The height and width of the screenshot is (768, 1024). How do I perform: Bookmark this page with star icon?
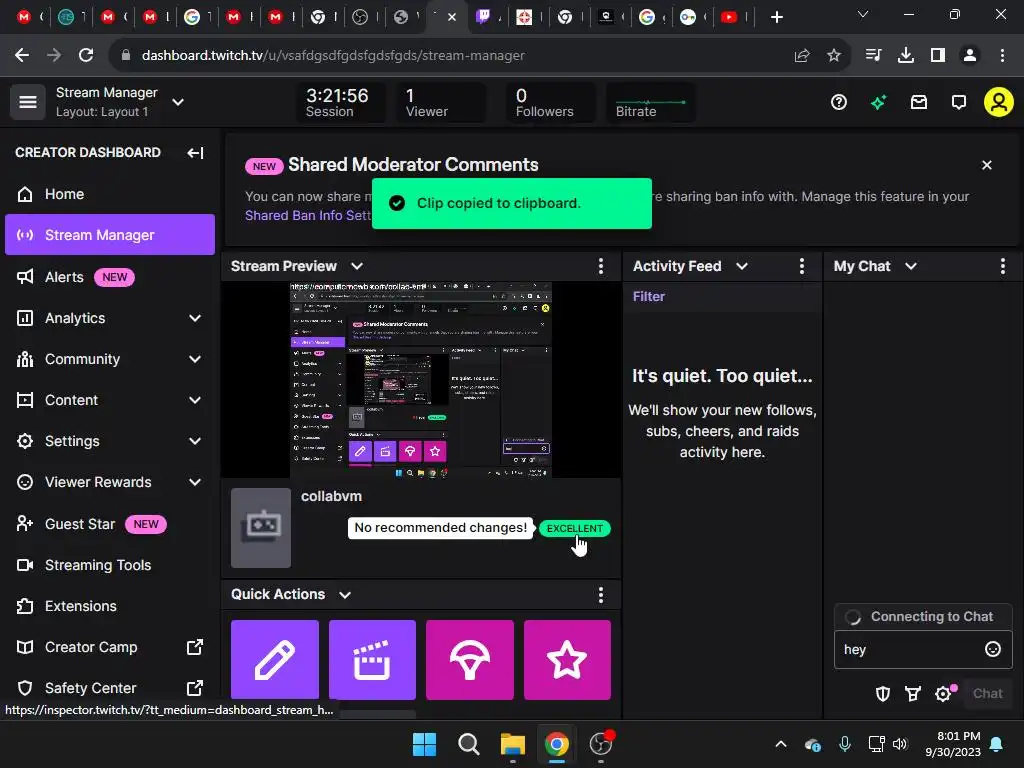click(x=834, y=56)
